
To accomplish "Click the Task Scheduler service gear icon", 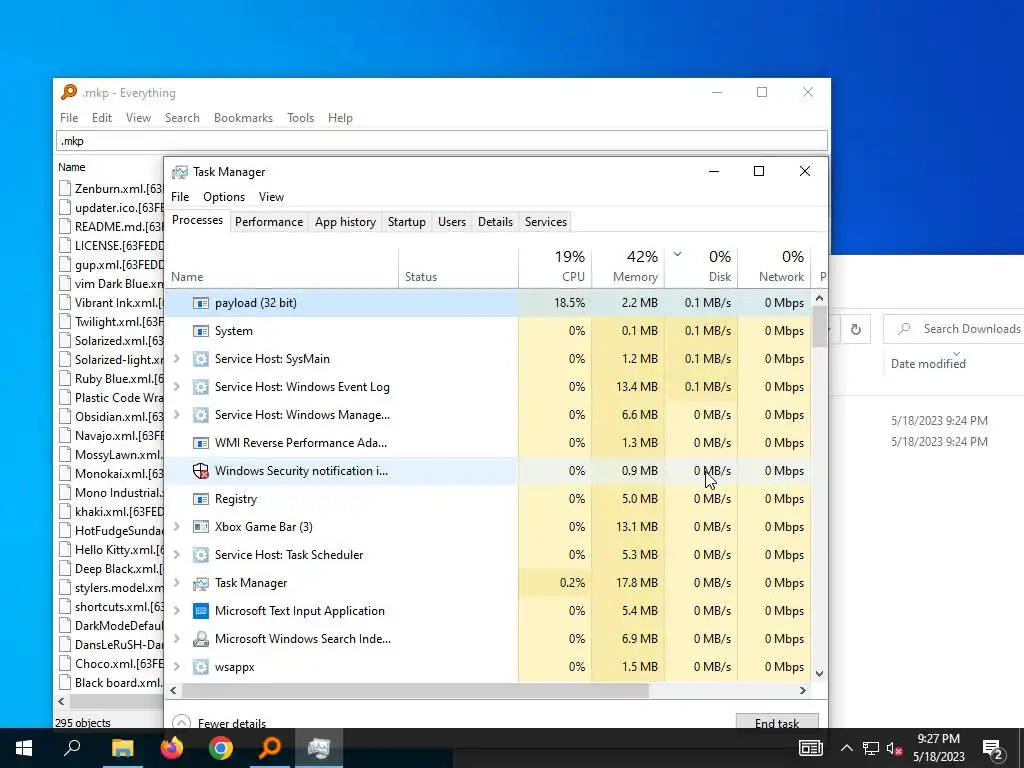I will click(x=200, y=555).
